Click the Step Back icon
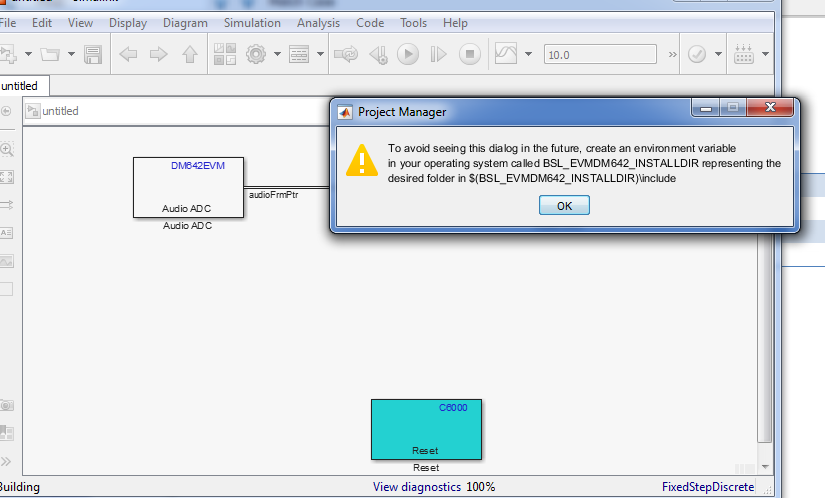Image resolution: width=825 pixels, height=498 pixels. click(378, 54)
